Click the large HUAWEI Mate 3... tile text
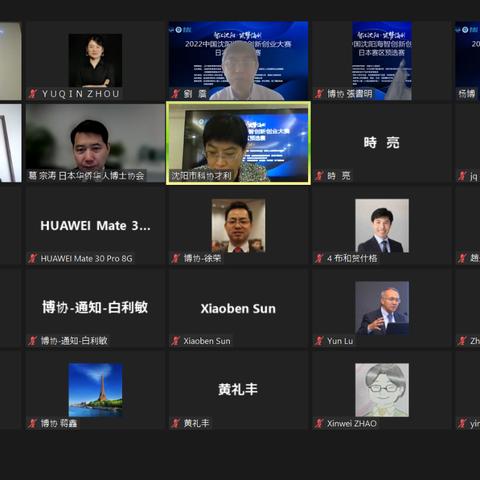Viewport: 480px width, 480px height. pos(95,226)
